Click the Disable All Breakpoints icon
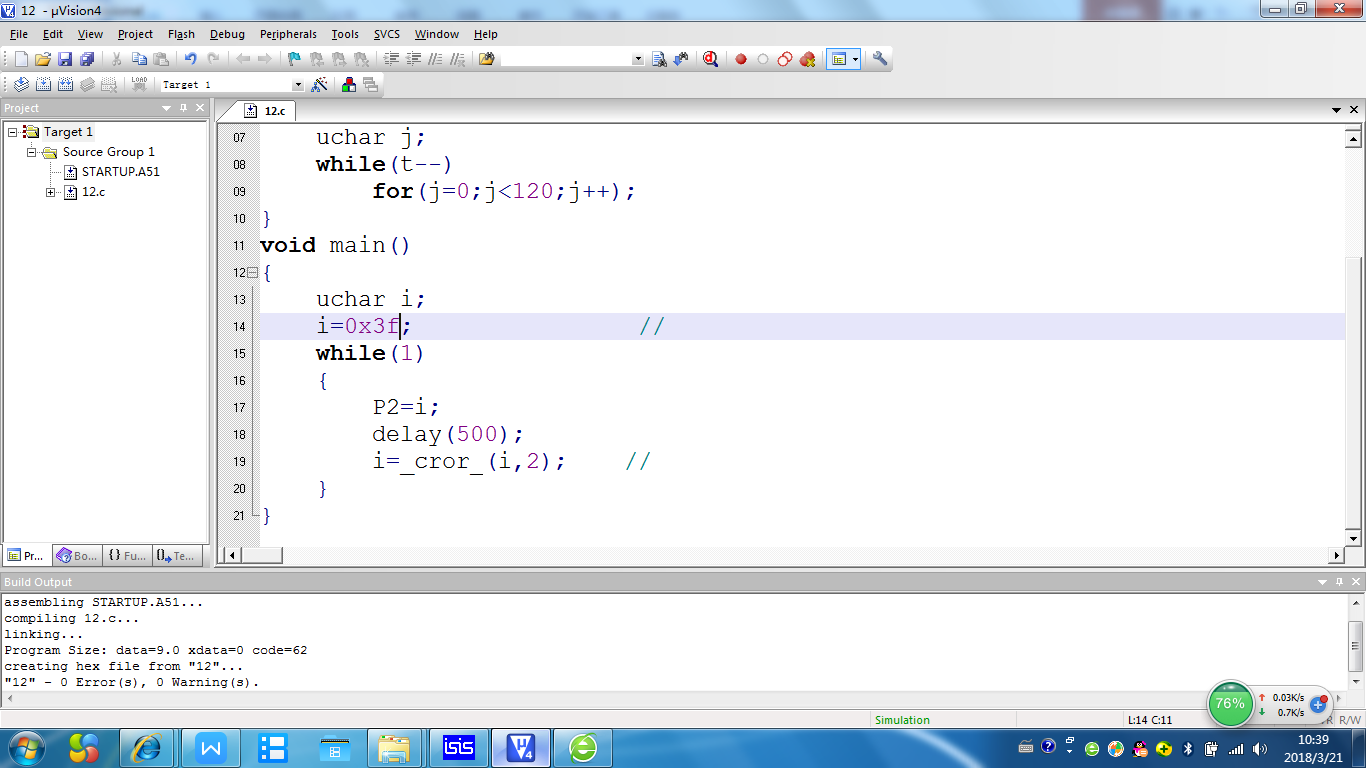The image size is (1366, 768). point(785,59)
